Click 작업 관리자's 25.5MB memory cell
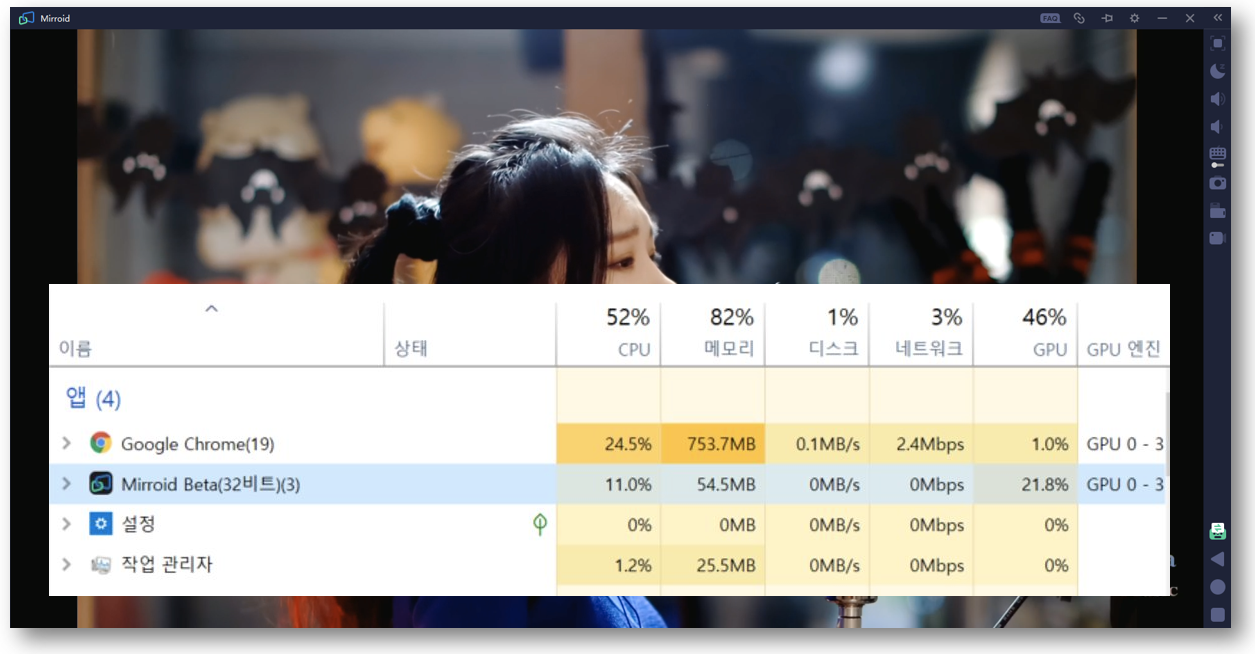The height and width of the screenshot is (654, 1255). point(713,565)
